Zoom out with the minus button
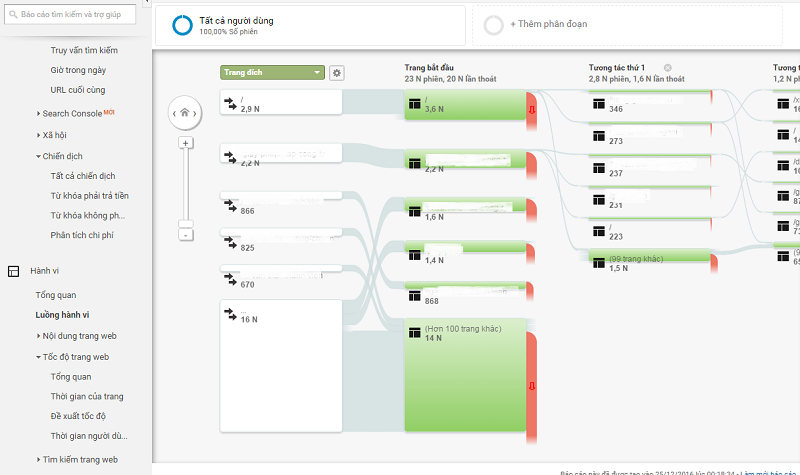The image size is (800, 475). tap(185, 234)
